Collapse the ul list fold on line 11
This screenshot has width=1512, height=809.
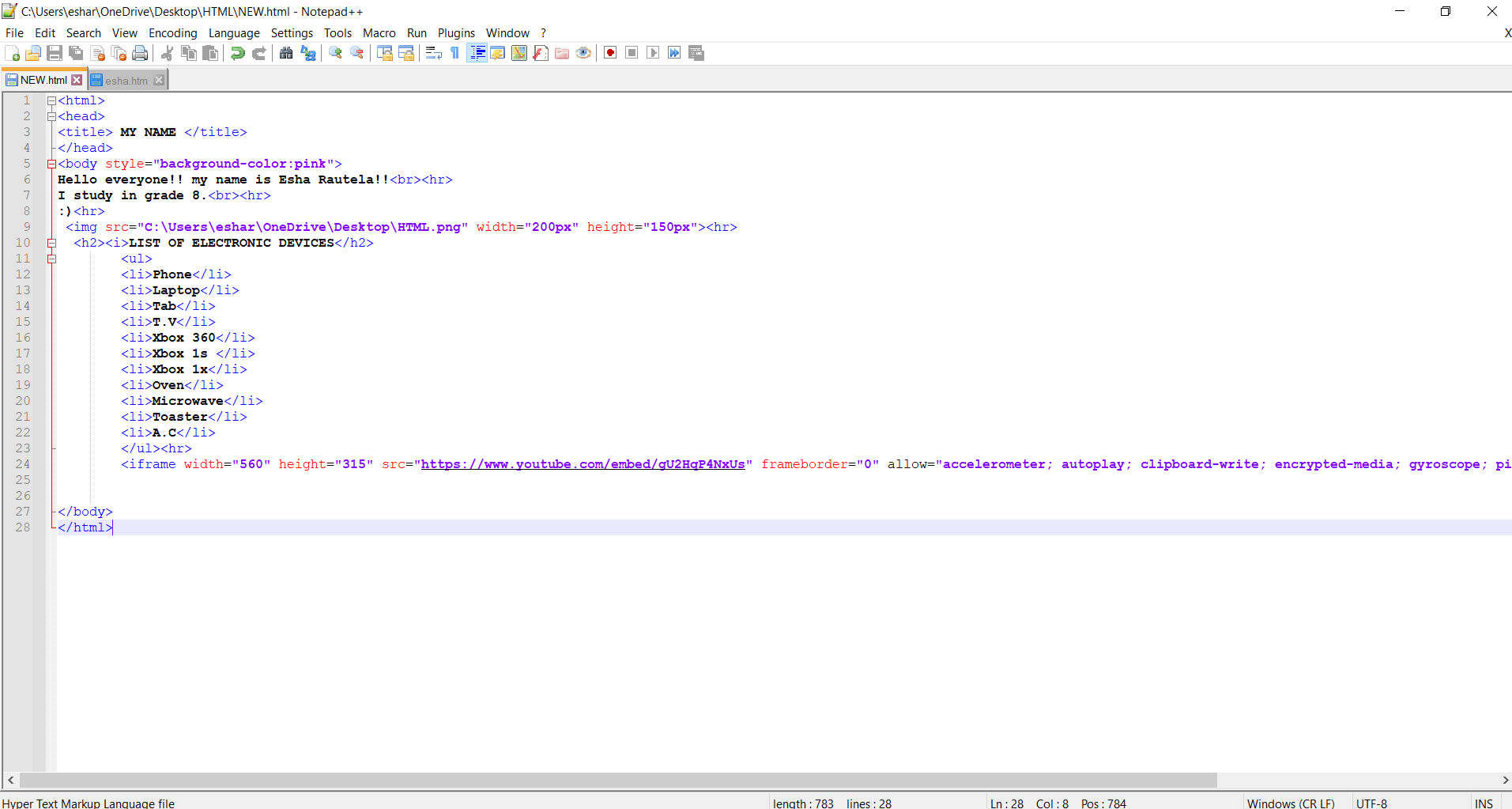[51, 259]
